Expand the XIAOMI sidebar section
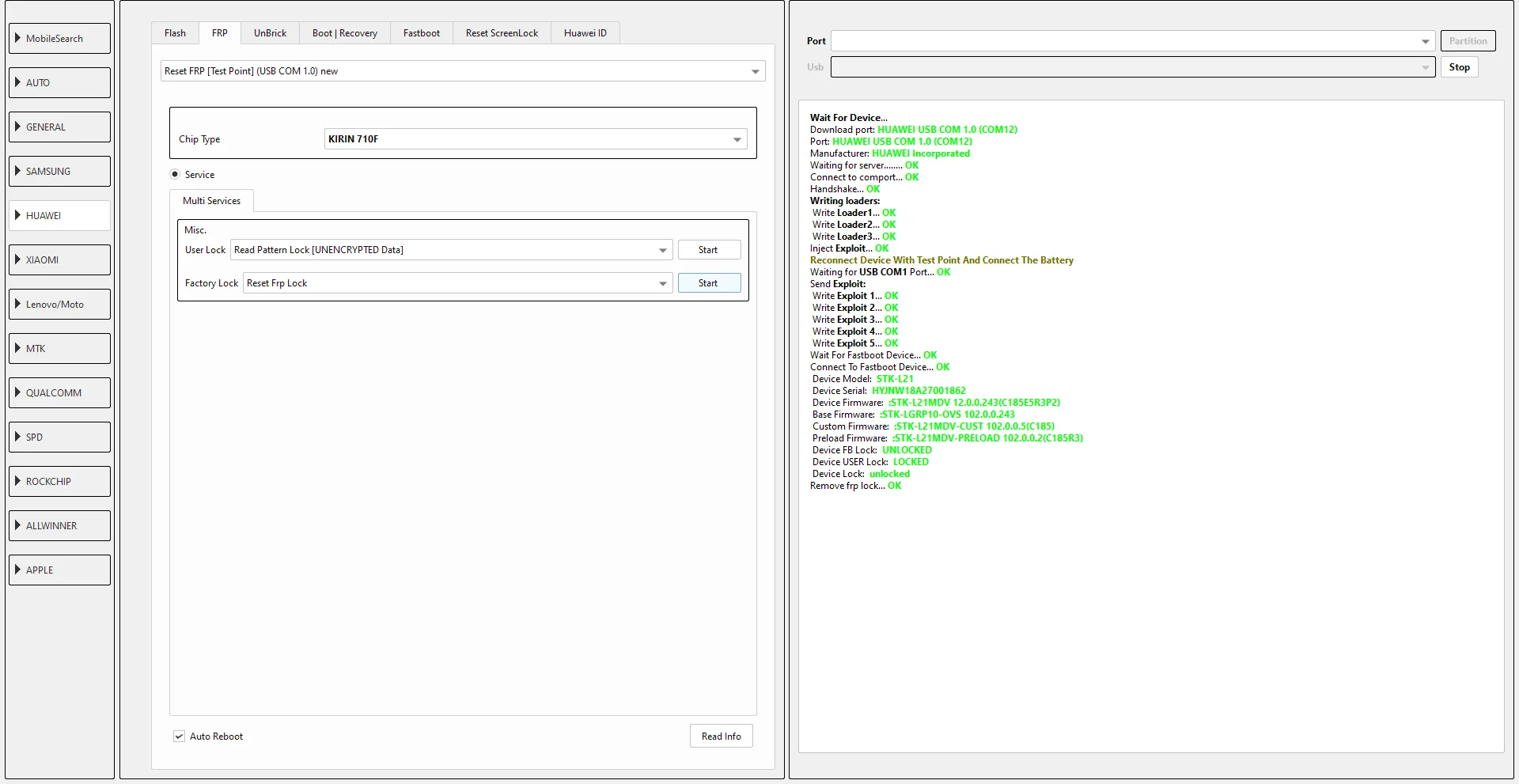This screenshot has height=784, width=1519. [x=59, y=259]
